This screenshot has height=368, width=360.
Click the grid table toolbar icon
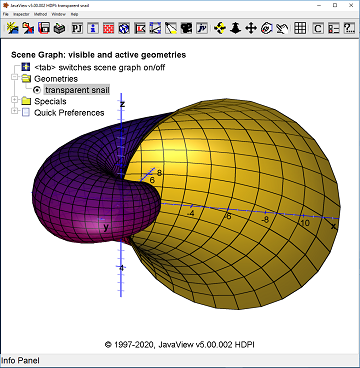[300, 28]
